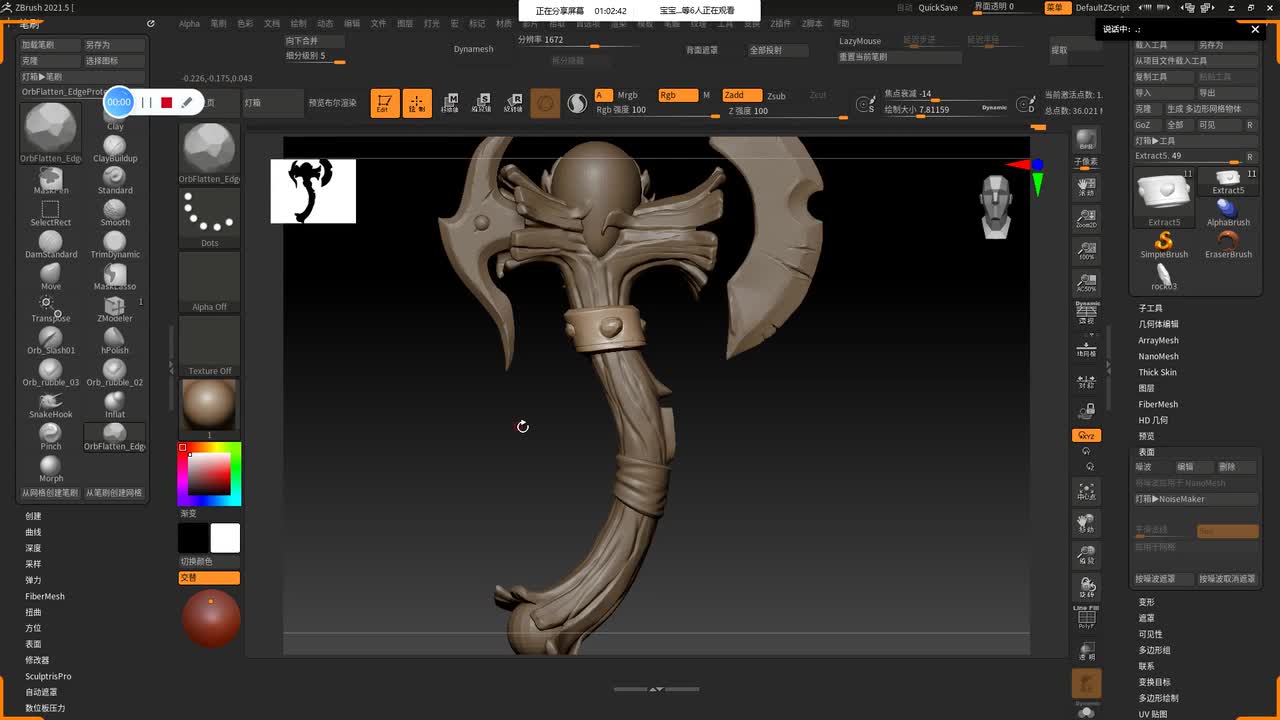
Task: Click the 加载笔刷 button
Action: point(49,45)
